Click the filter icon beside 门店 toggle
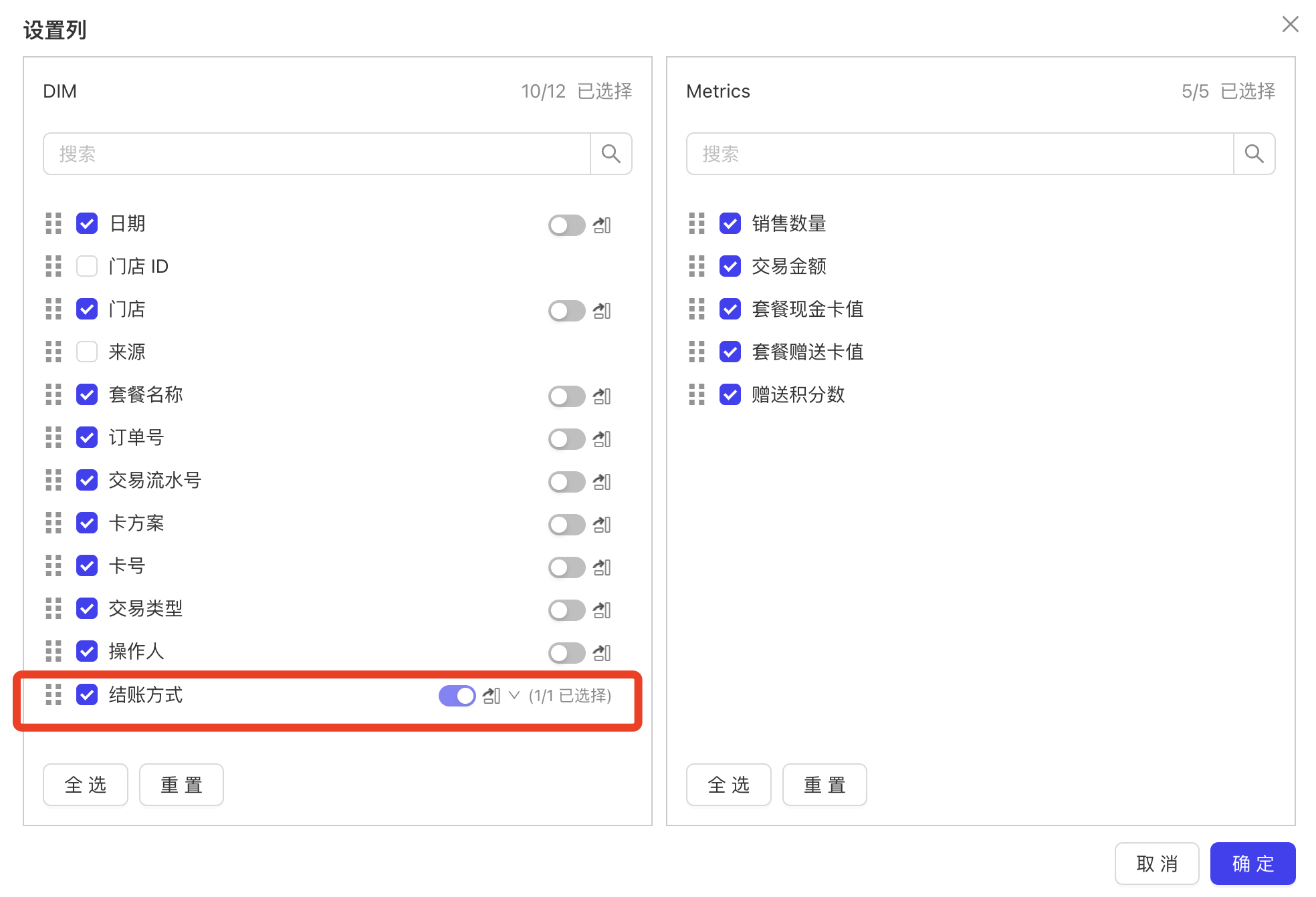This screenshot has width=1316, height=897. (x=602, y=311)
